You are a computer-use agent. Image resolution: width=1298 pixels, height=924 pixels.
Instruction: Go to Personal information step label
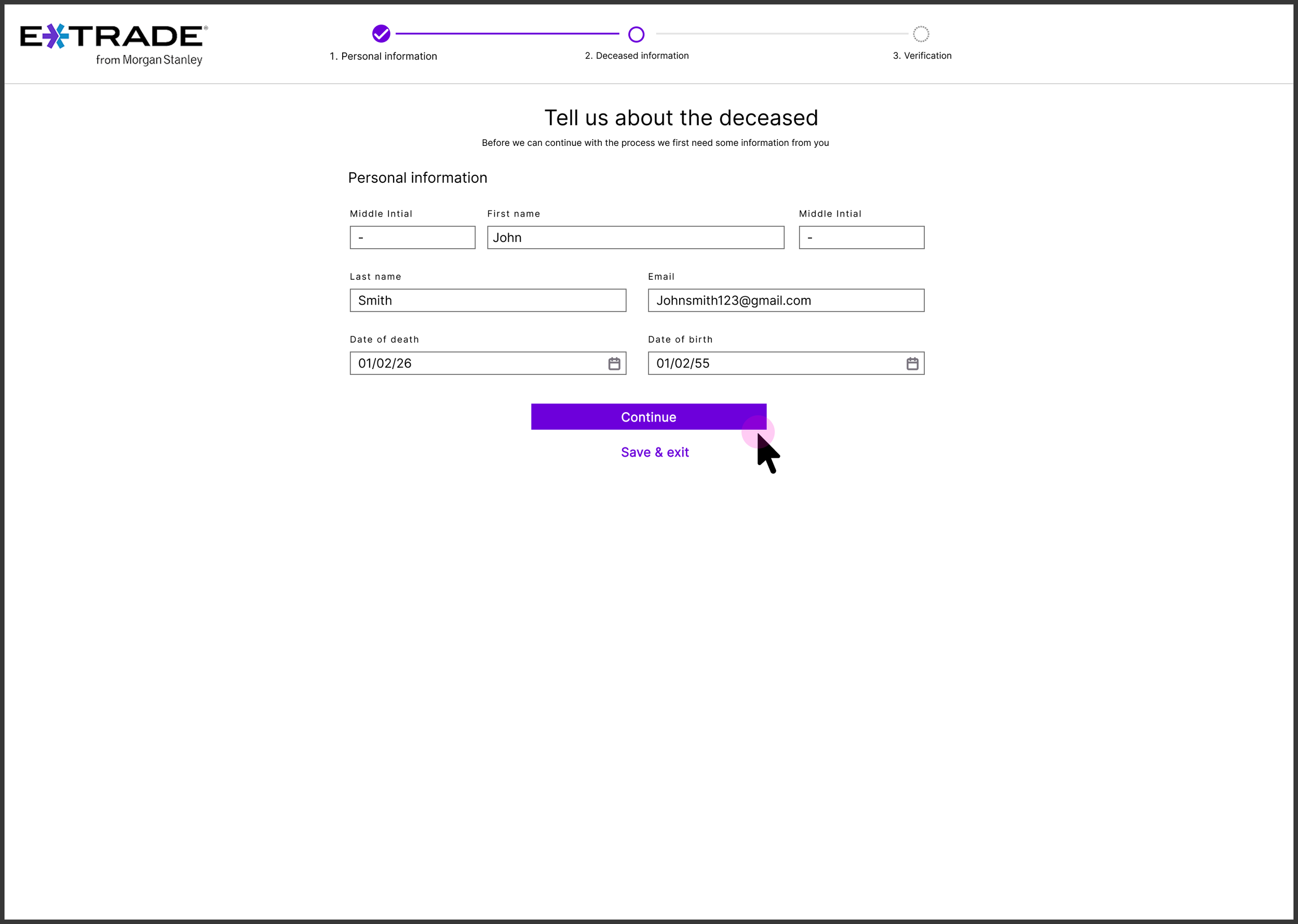pyautogui.click(x=383, y=57)
